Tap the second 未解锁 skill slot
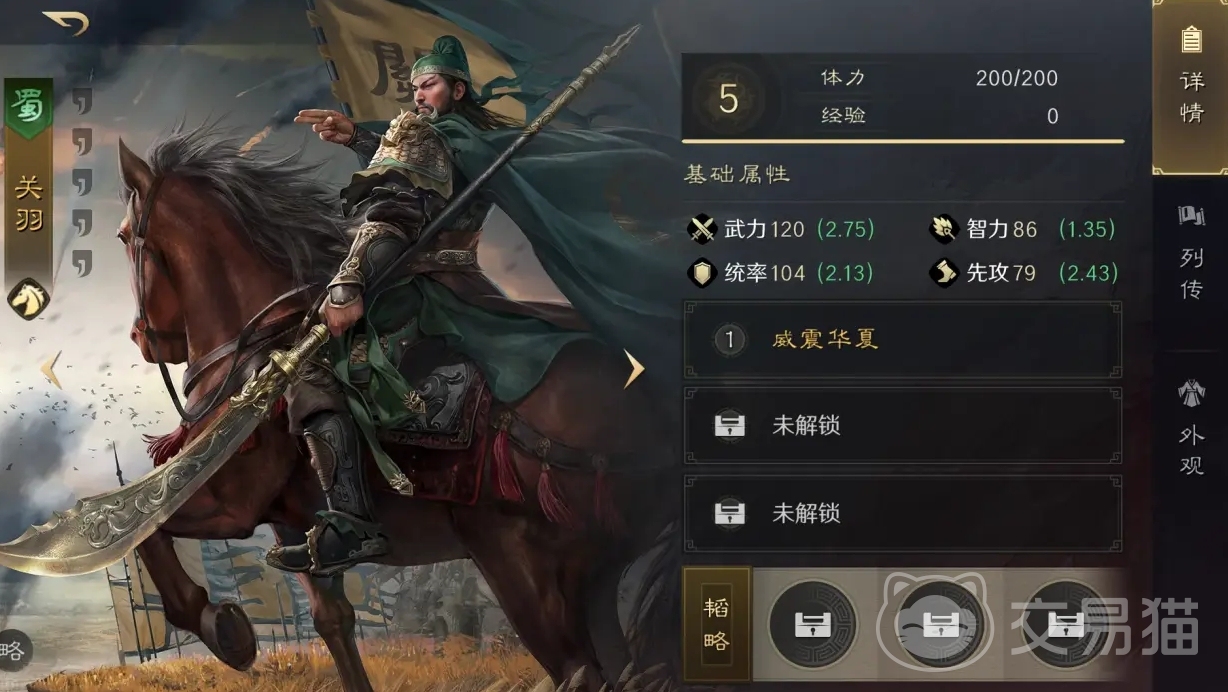 point(903,514)
